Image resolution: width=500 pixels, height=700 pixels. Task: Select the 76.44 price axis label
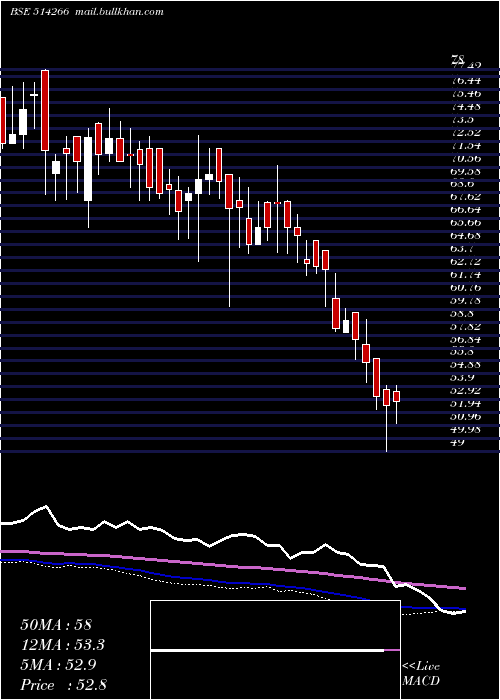point(465,81)
